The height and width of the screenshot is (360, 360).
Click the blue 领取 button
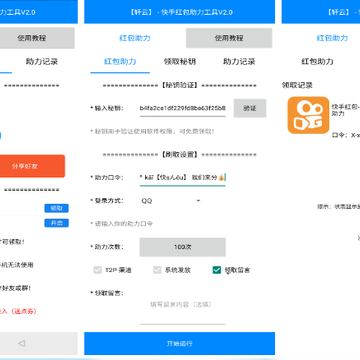click(x=56, y=208)
